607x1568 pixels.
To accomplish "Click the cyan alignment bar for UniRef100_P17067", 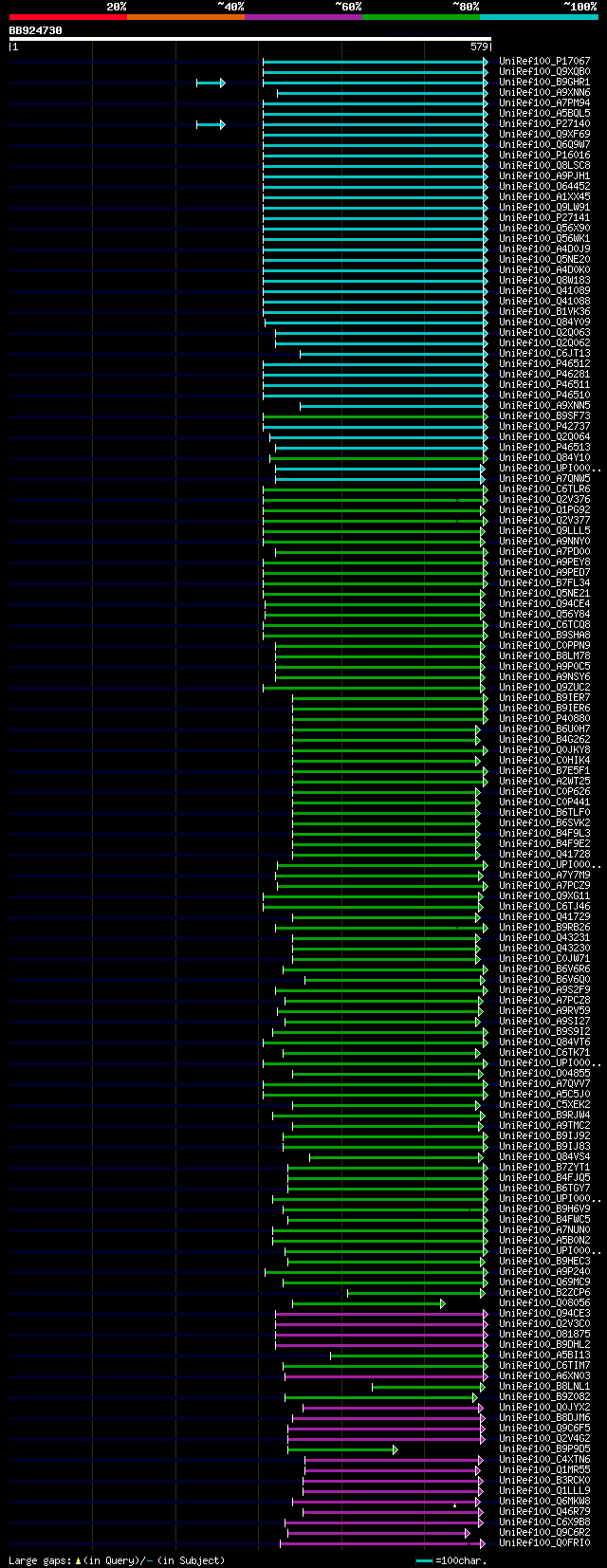I will point(376,62).
